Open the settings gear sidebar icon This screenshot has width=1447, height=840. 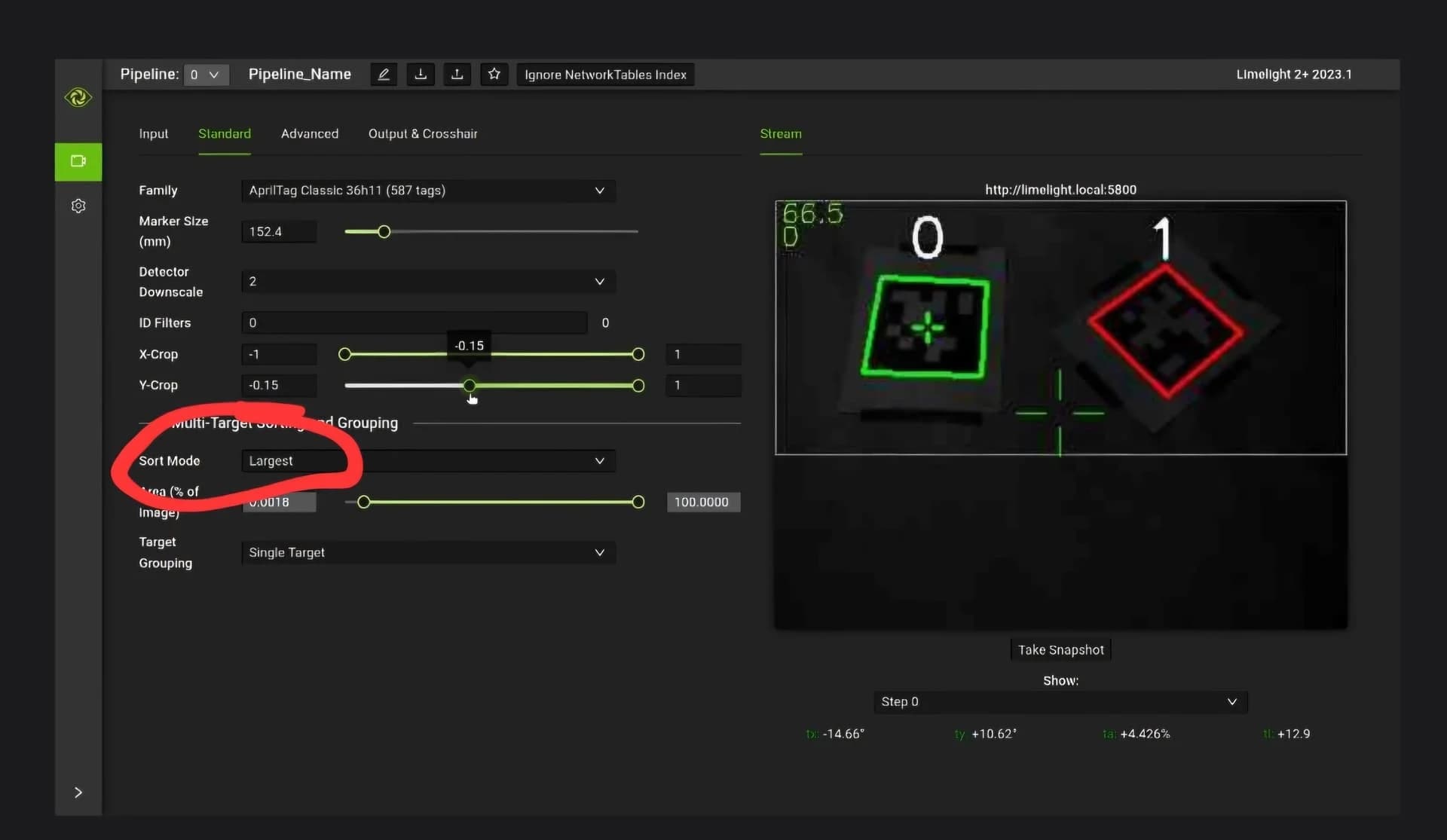coord(78,206)
